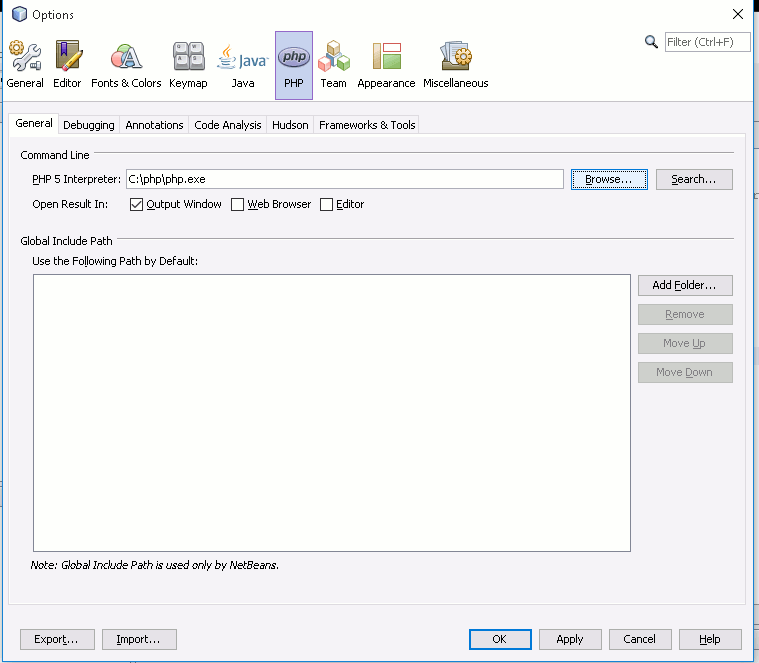The image size is (759, 663).
Task: Click Search for PHP interpreter
Action: (x=694, y=180)
